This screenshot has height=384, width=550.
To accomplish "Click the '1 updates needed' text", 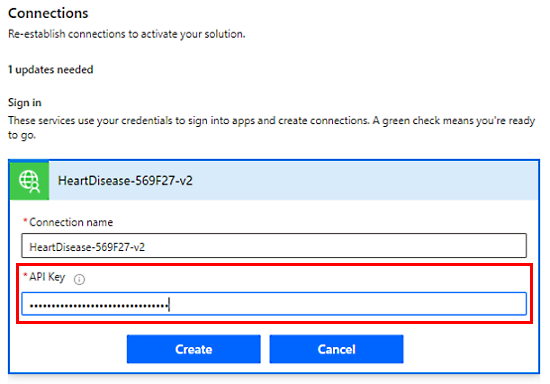I will 51,69.
